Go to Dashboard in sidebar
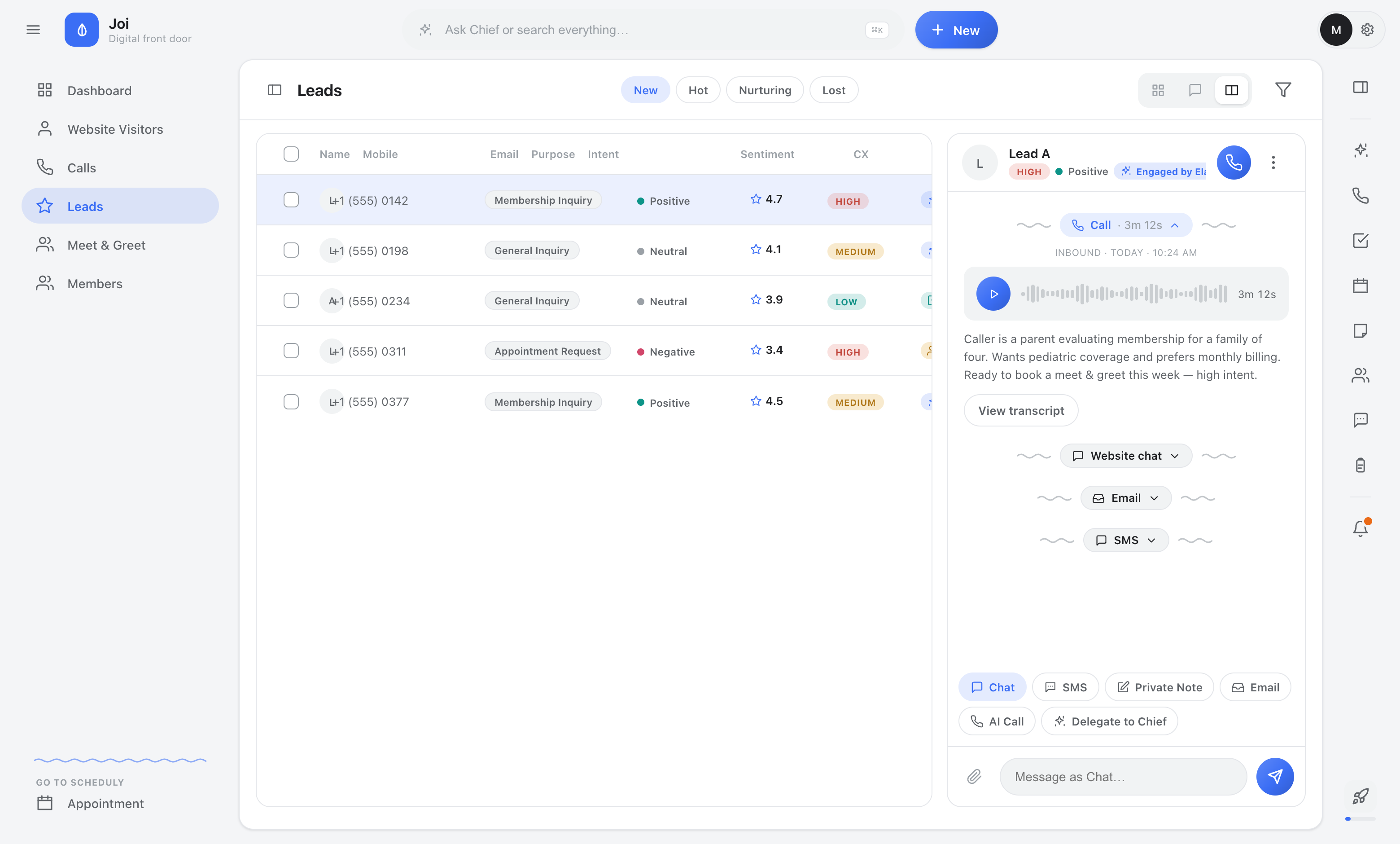The height and width of the screenshot is (844, 1400). (x=120, y=90)
